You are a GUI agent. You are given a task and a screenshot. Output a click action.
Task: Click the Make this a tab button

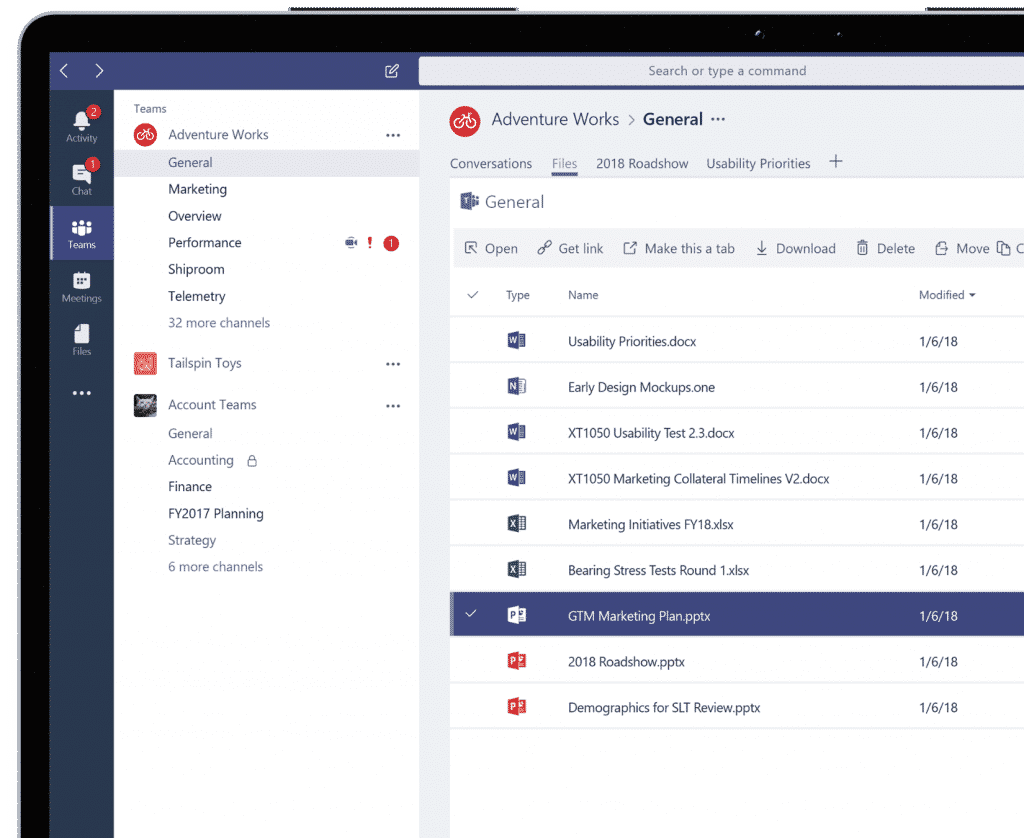click(x=679, y=248)
